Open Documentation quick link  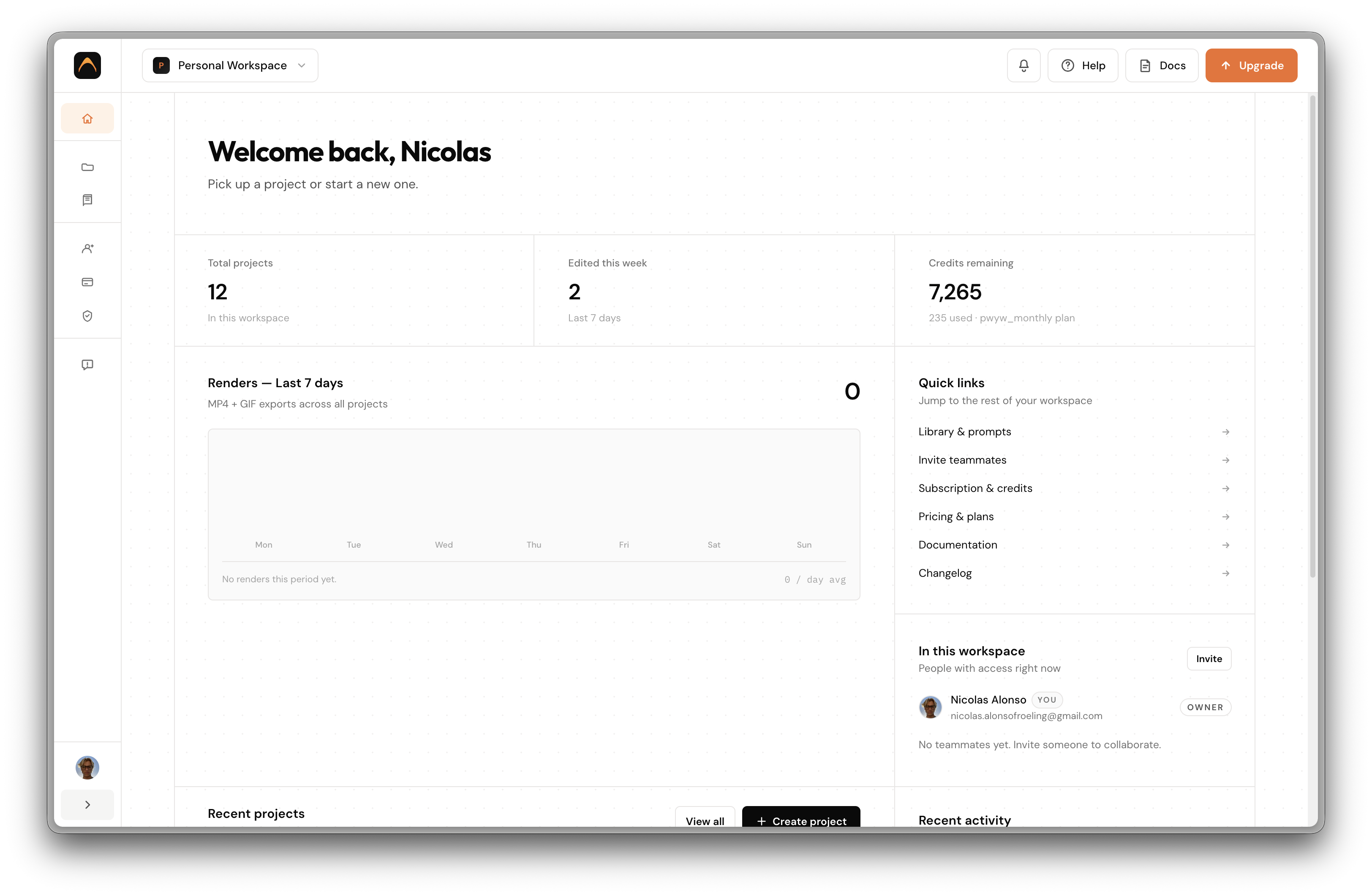[x=1075, y=545]
